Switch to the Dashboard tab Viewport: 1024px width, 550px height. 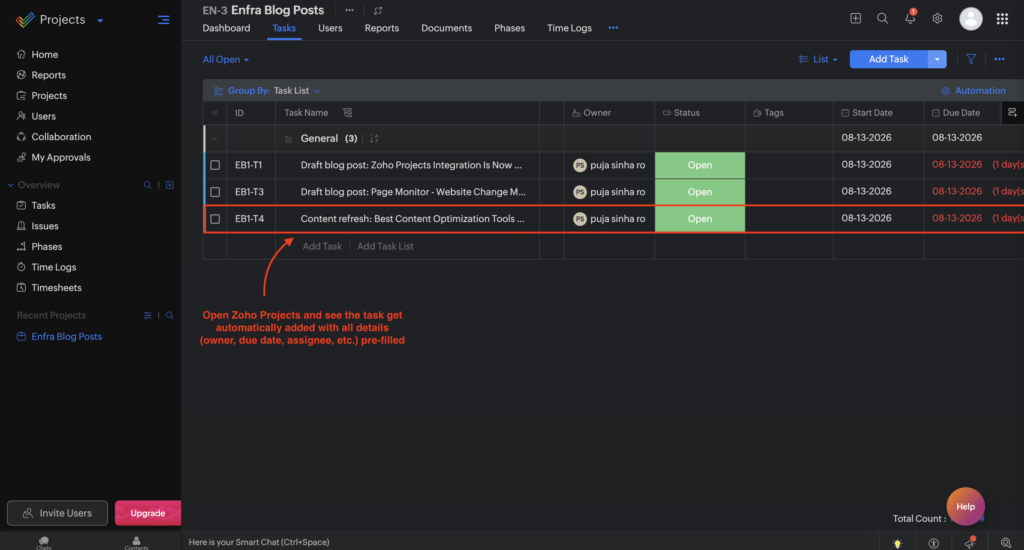226,28
